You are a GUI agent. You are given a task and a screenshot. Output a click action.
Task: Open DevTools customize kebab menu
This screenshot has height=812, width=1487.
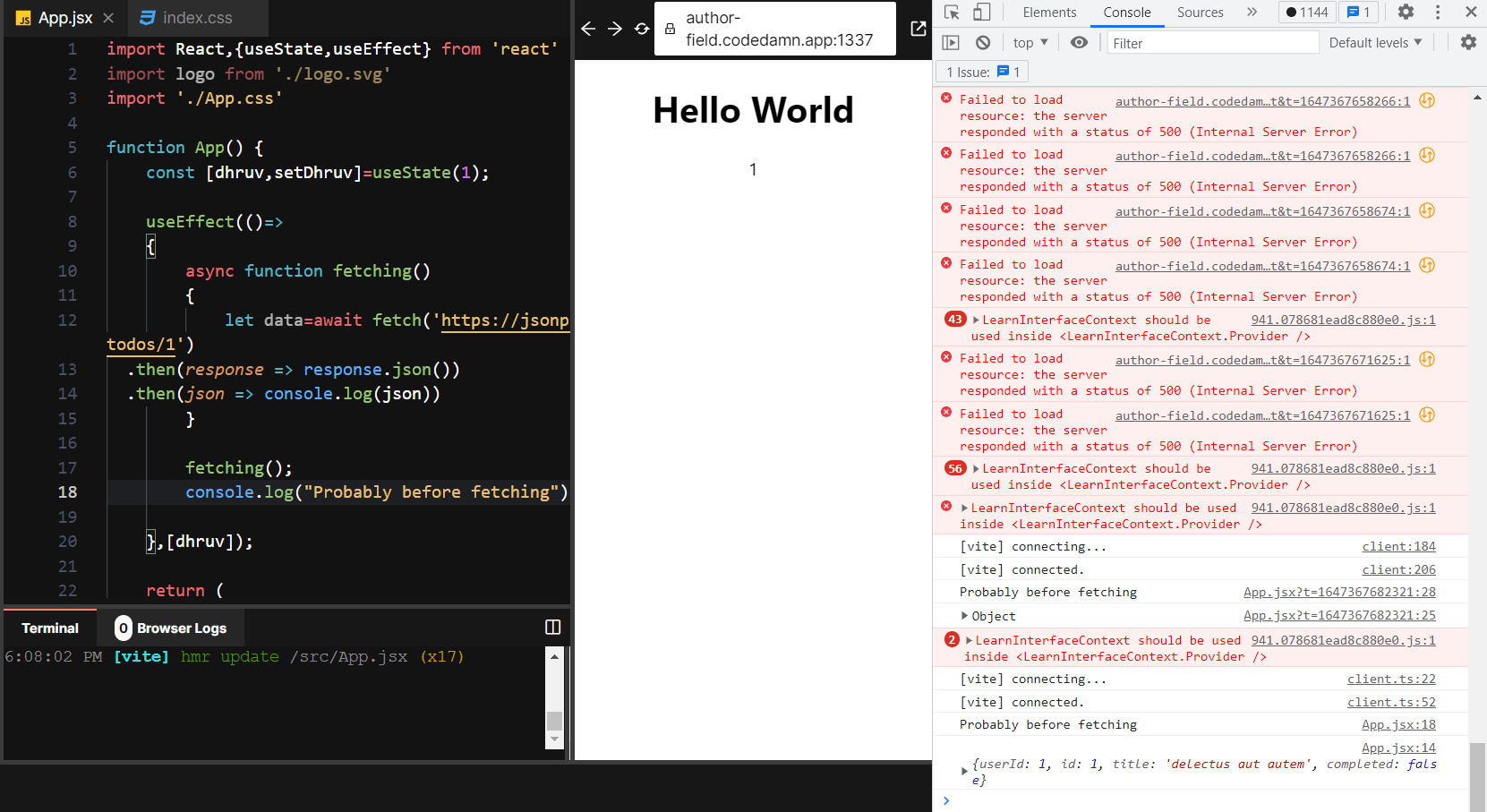1438,12
